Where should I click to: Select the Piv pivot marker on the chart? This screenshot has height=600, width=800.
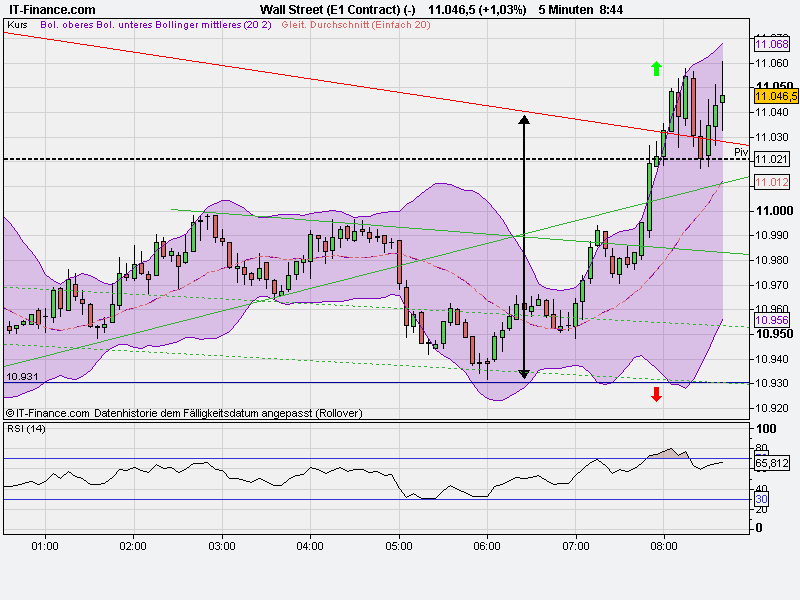click(742, 152)
